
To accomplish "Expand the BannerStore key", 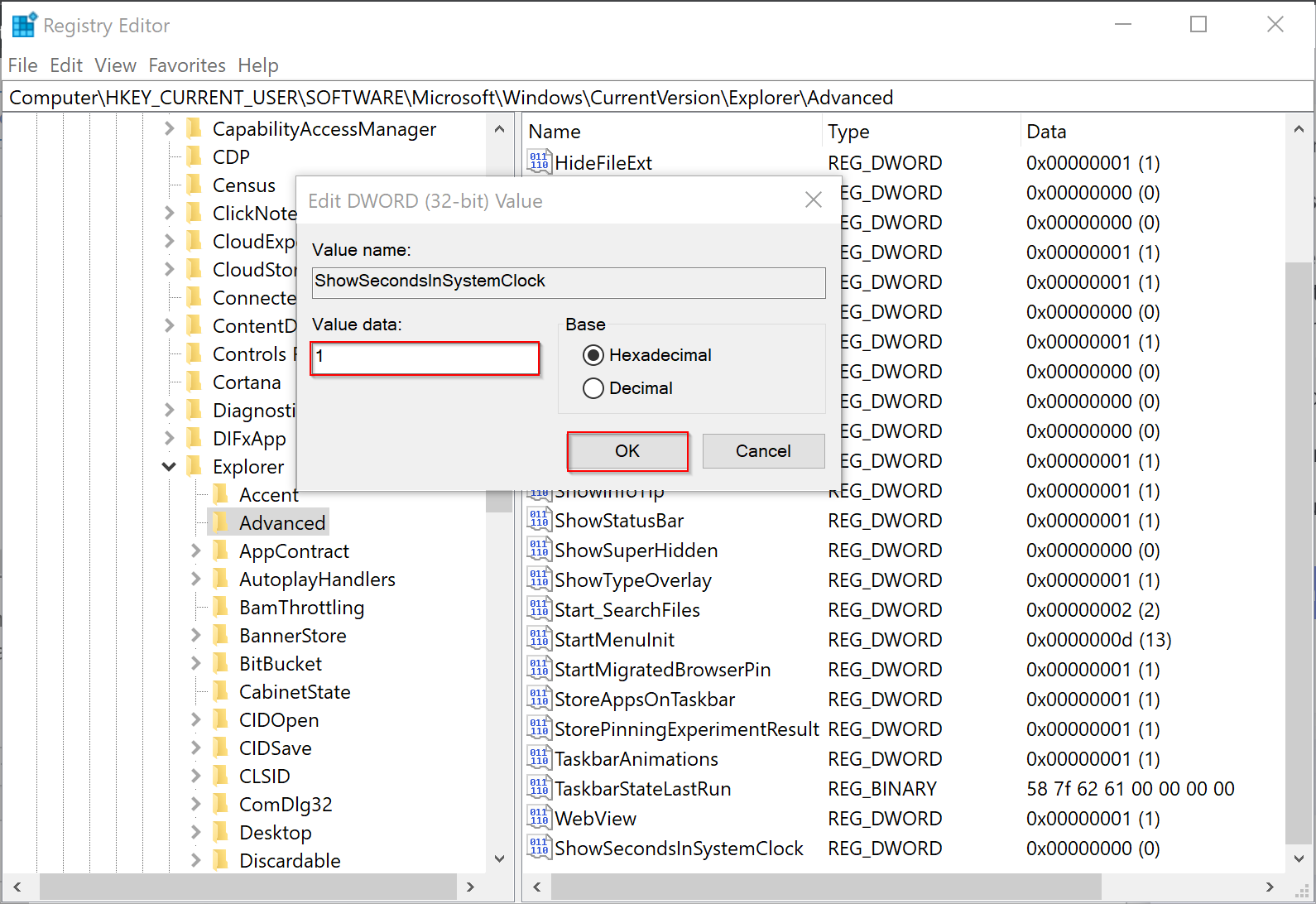I will coord(195,635).
